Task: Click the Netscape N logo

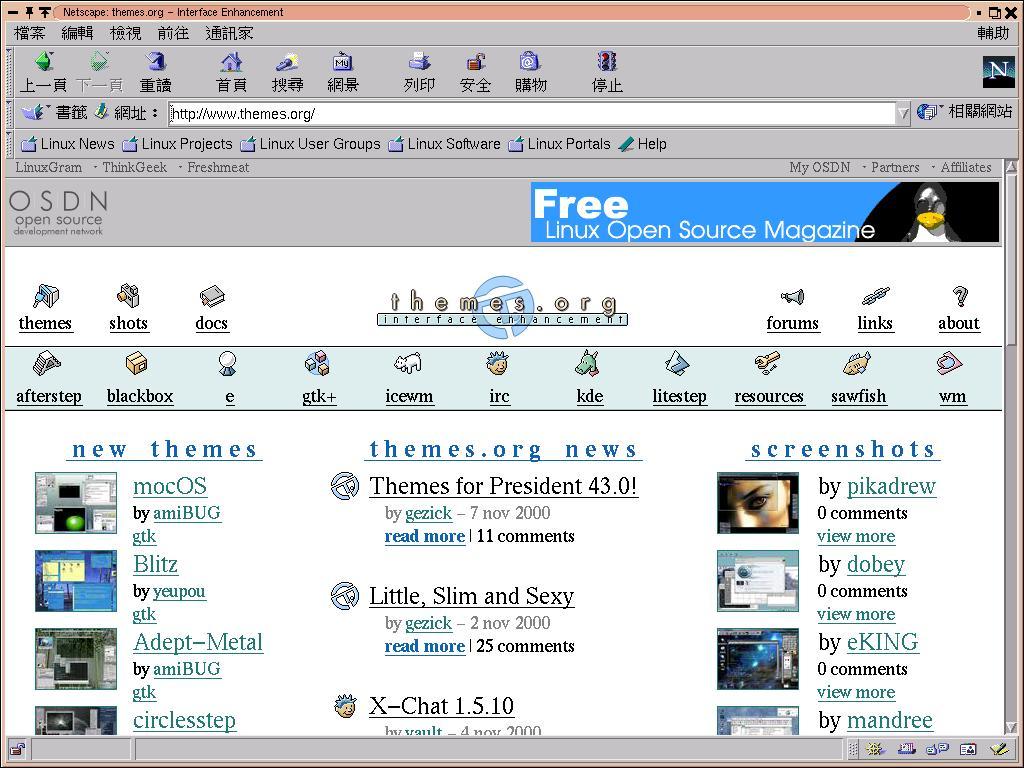Action: click(x=999, y=71)
